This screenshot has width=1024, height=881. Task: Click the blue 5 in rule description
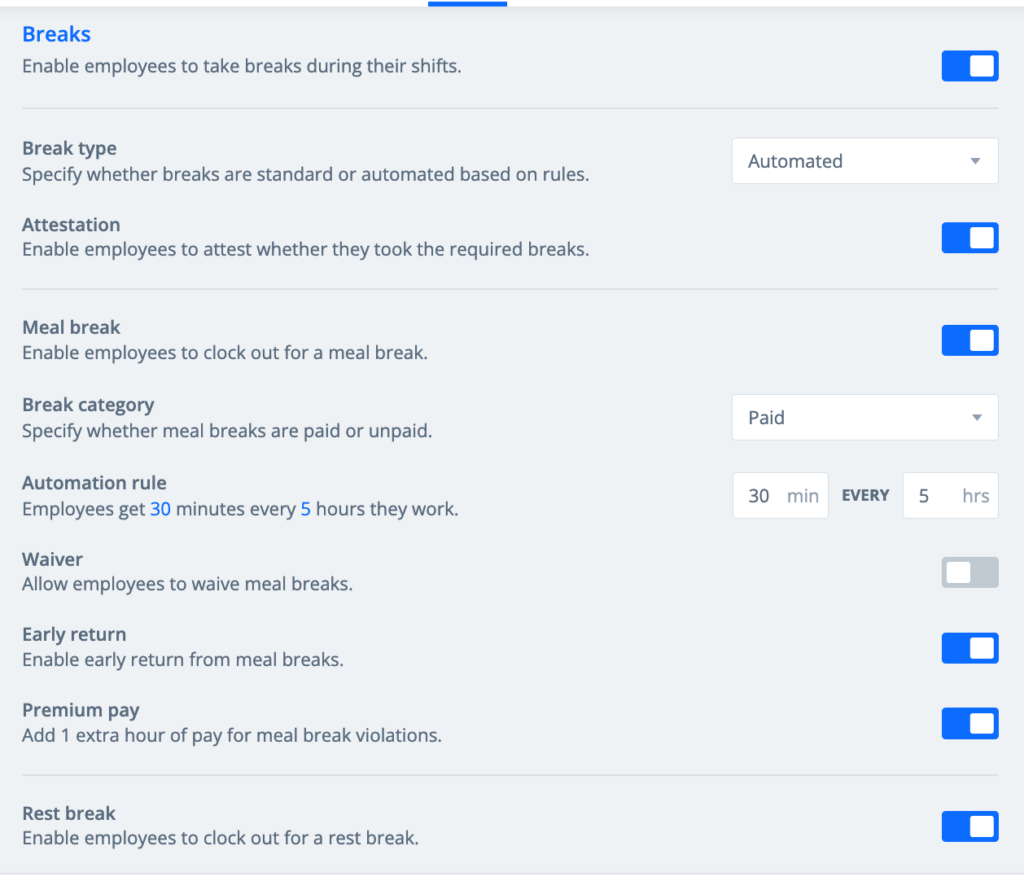306,509
